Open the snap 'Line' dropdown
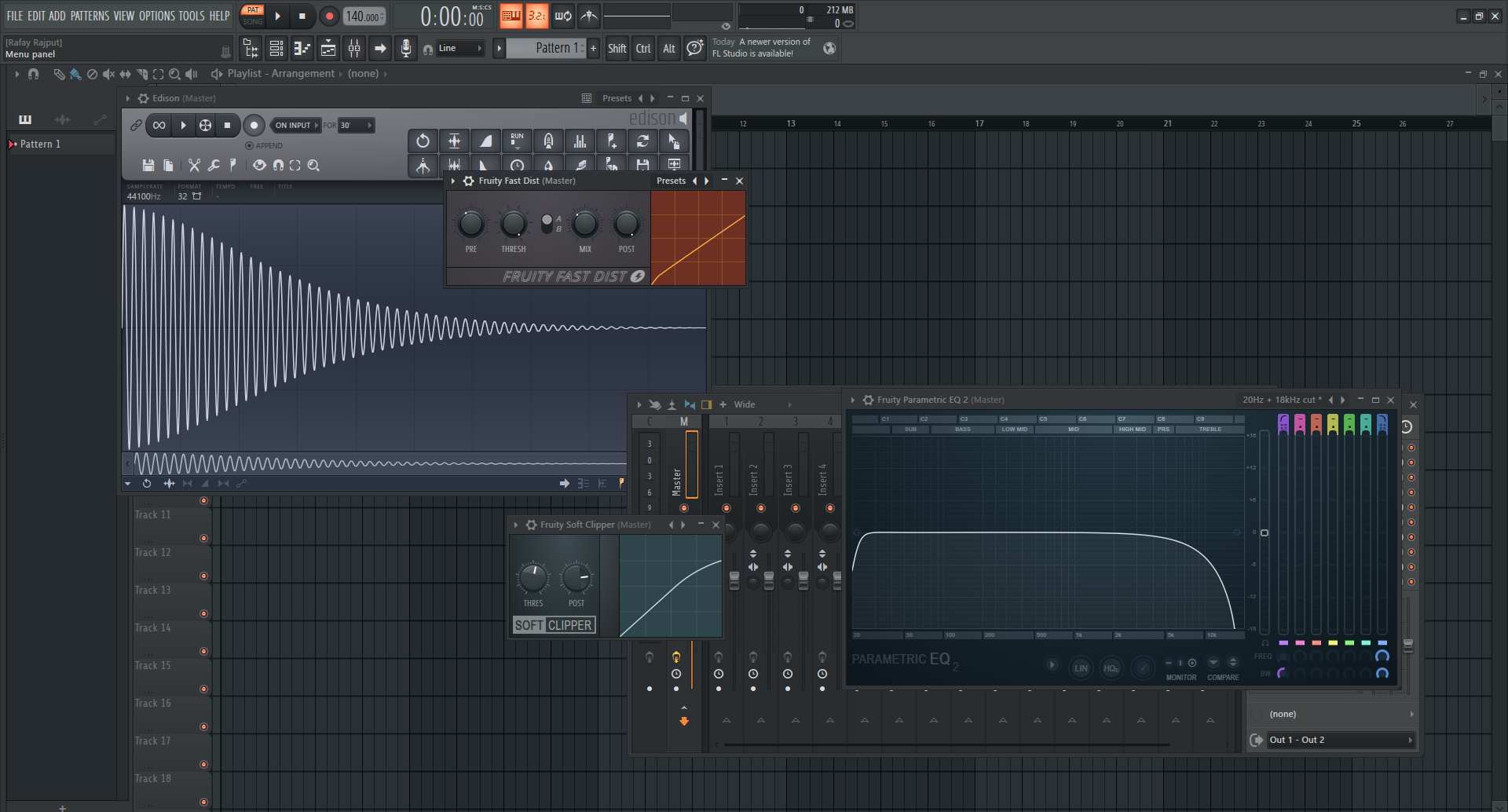Viewport: 1508px width, 812px height. pos(460,49)
